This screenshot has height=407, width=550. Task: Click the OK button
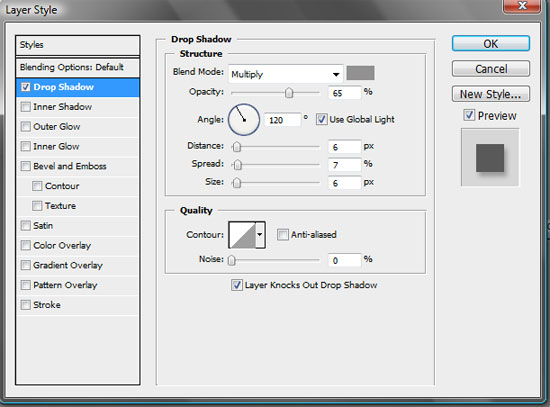click(x=490, y=44)
